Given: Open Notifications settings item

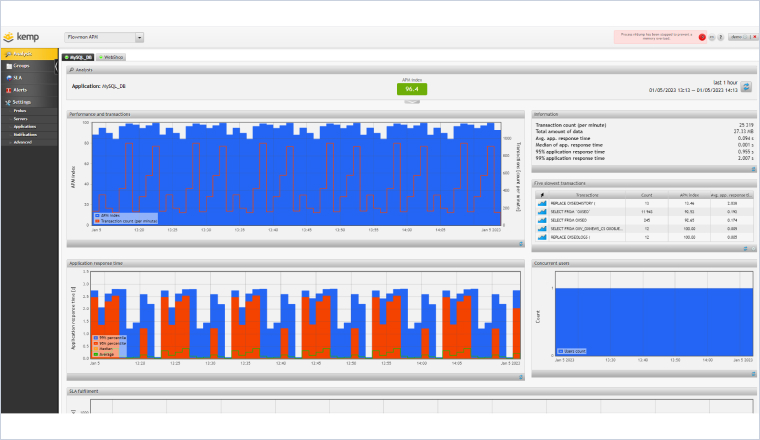Looking at the screenshot, I should pos(25,134).
